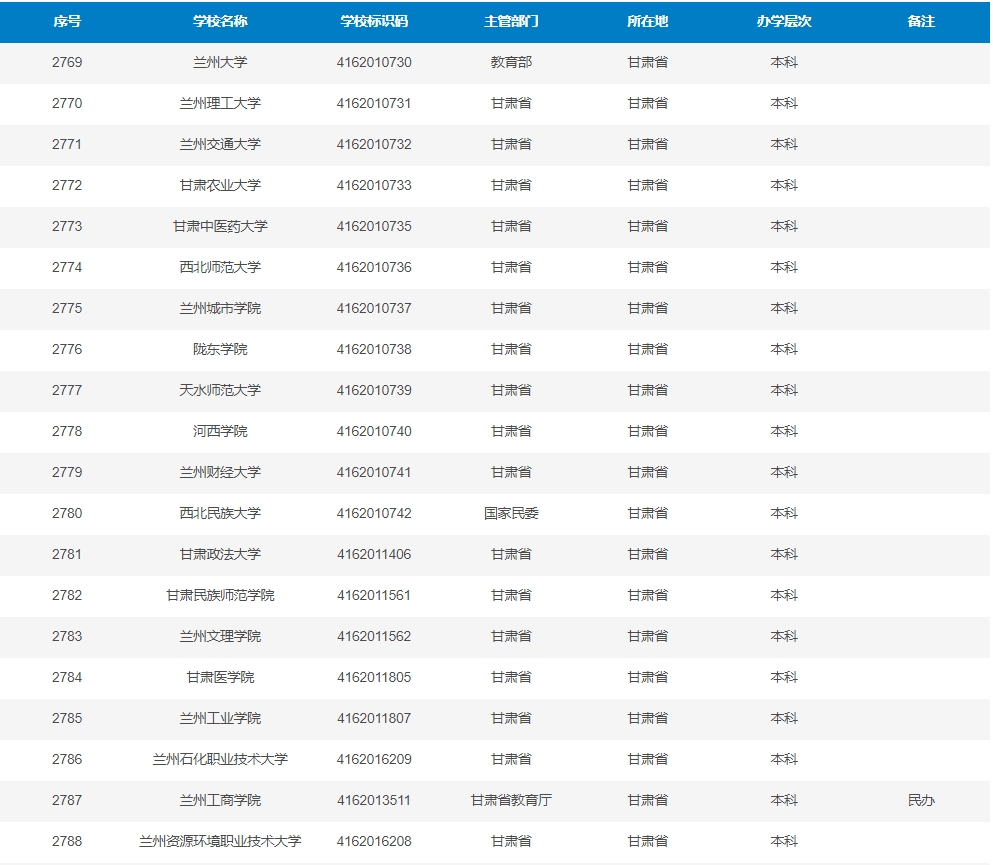The height and width of the screenshot is (865, 993).
Task: Click the 办学层次 column header
Action: pos(784,22)
